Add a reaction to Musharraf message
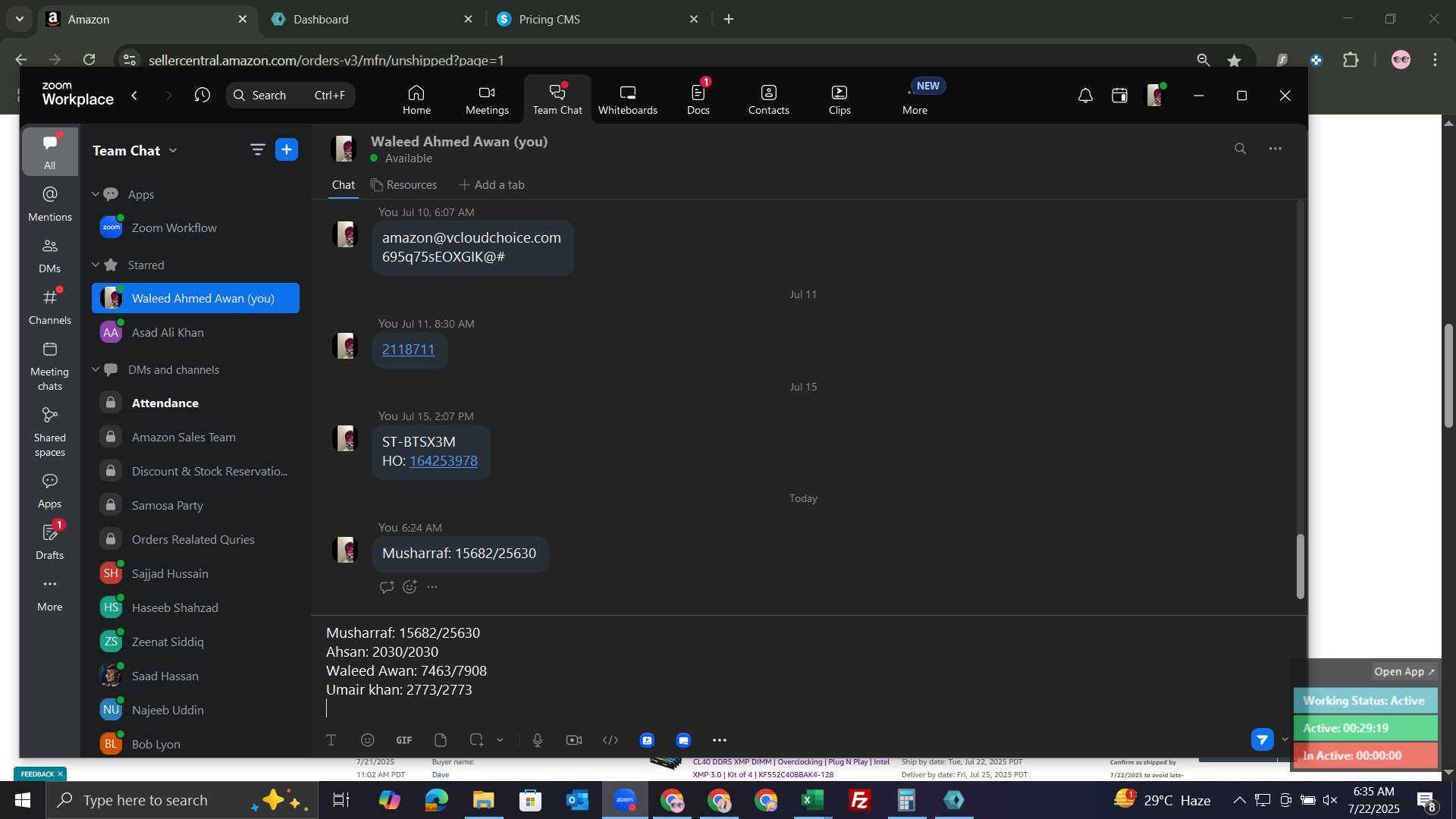 pyautogui.click(x=409, y=587)
